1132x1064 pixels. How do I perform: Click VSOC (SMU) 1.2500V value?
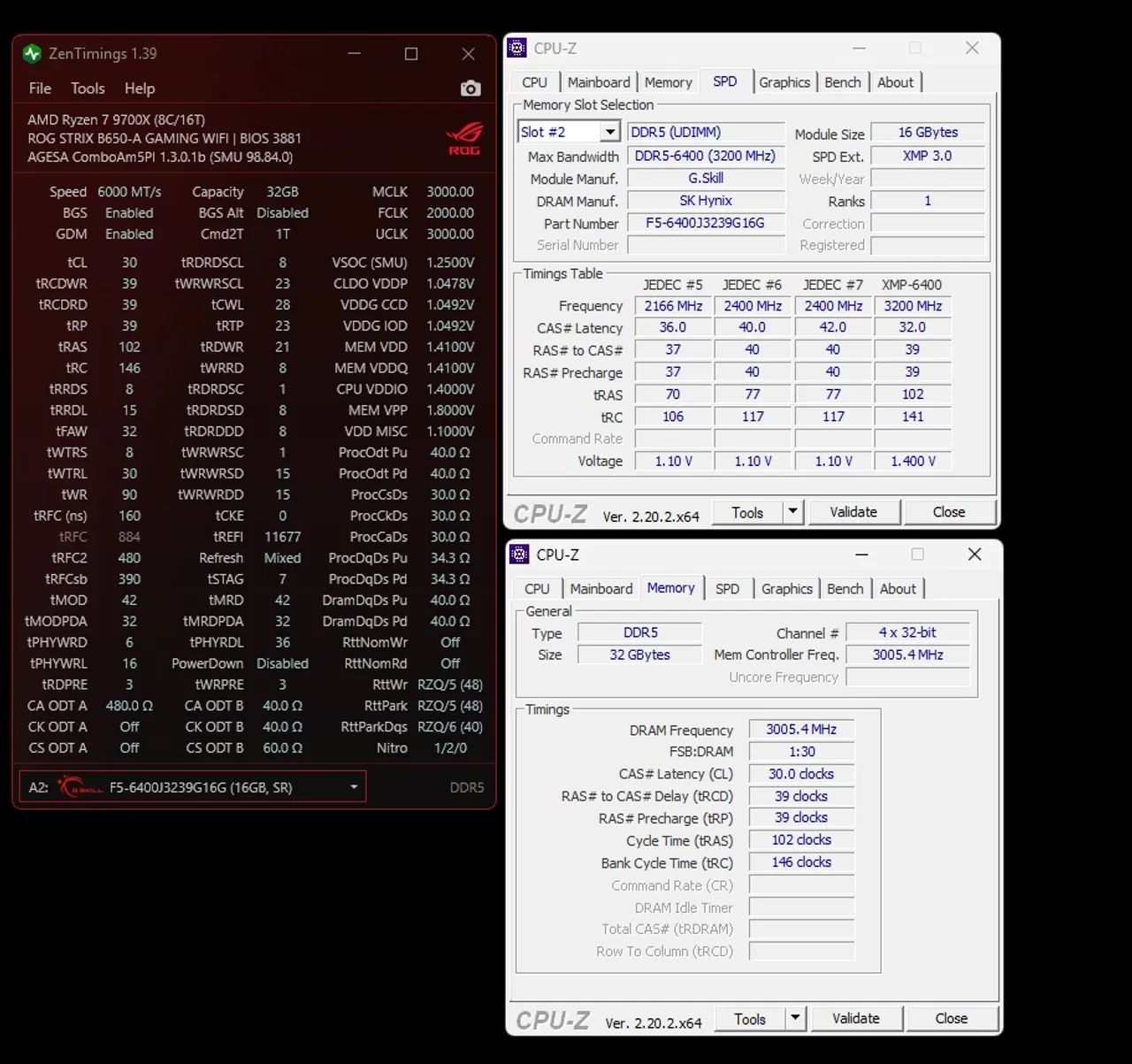pos(450,263)
